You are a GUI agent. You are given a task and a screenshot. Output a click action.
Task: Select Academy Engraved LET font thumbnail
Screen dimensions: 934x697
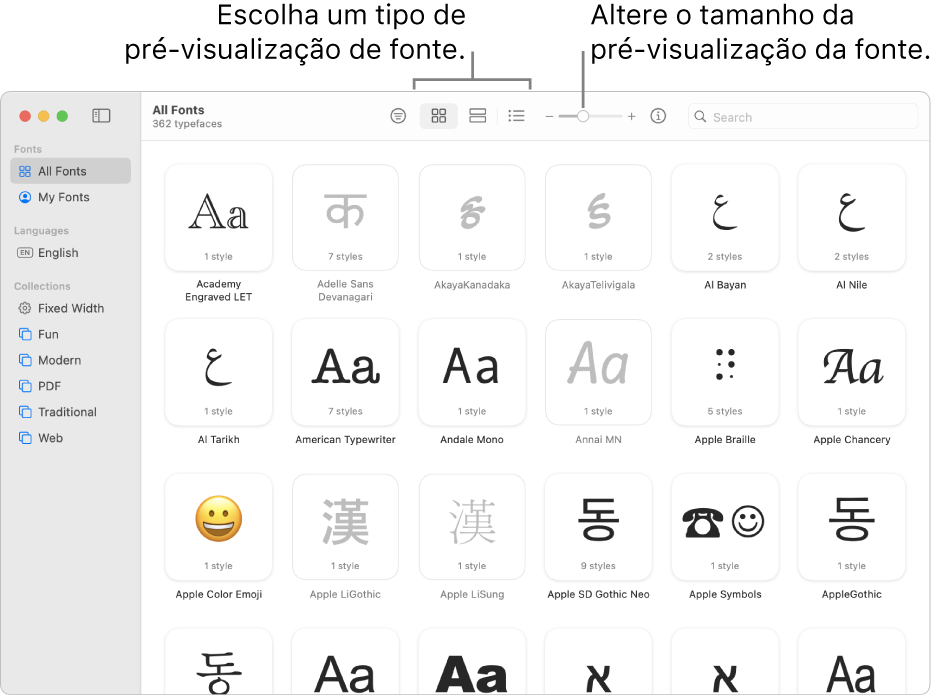coord(219,218)
